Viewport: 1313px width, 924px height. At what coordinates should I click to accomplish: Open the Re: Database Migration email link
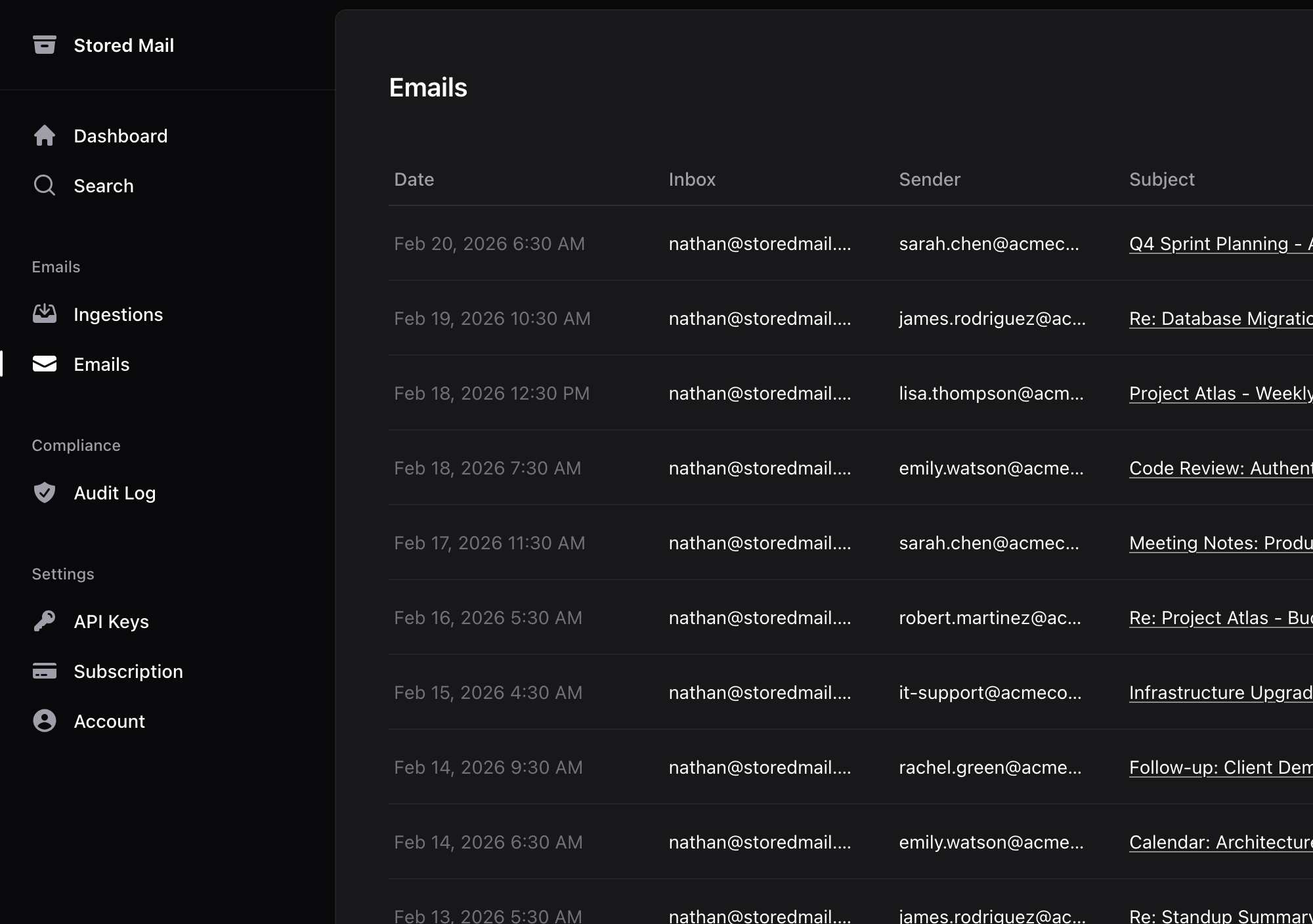coord(1220,318)
